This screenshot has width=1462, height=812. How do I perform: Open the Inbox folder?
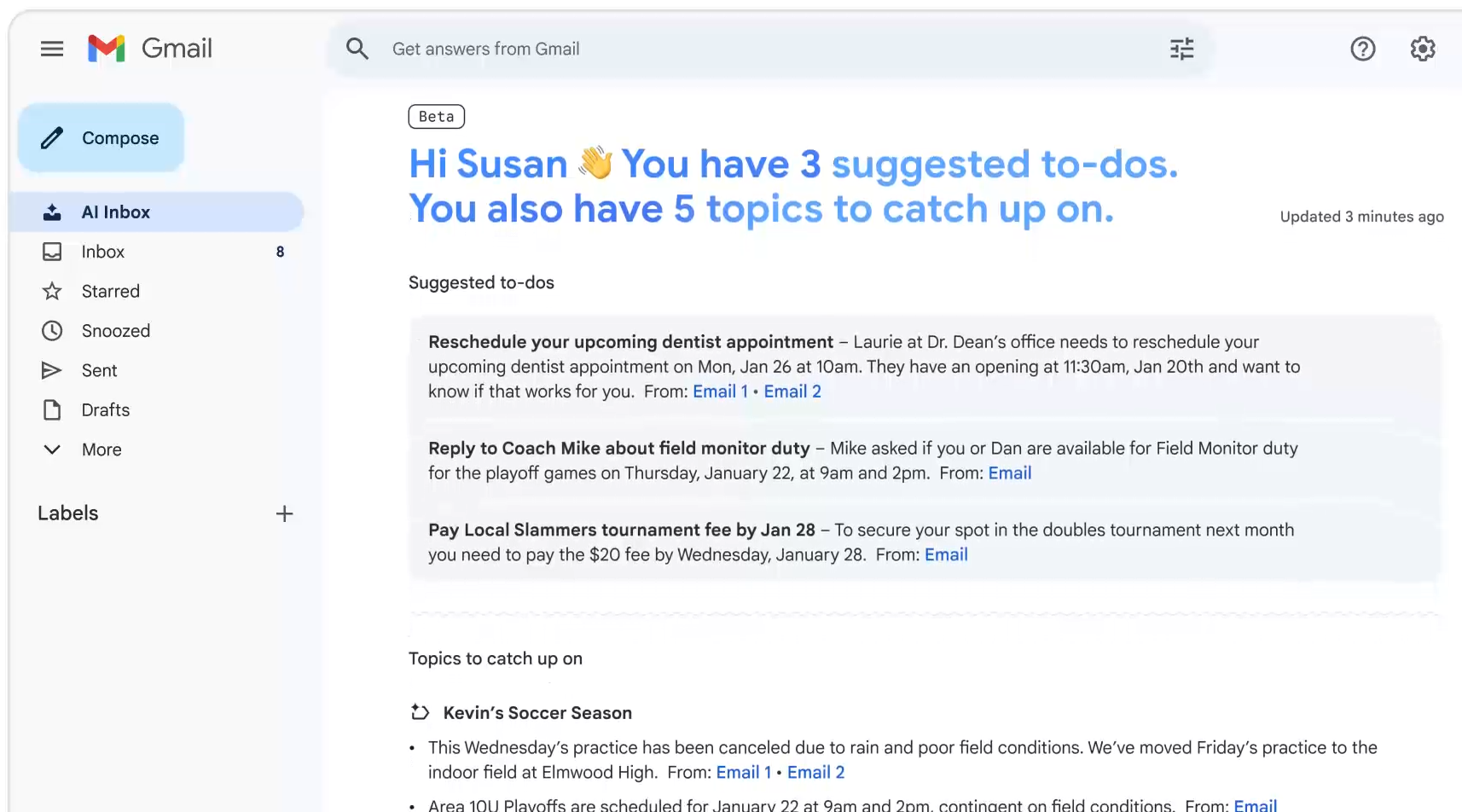[x=103, y=252]
